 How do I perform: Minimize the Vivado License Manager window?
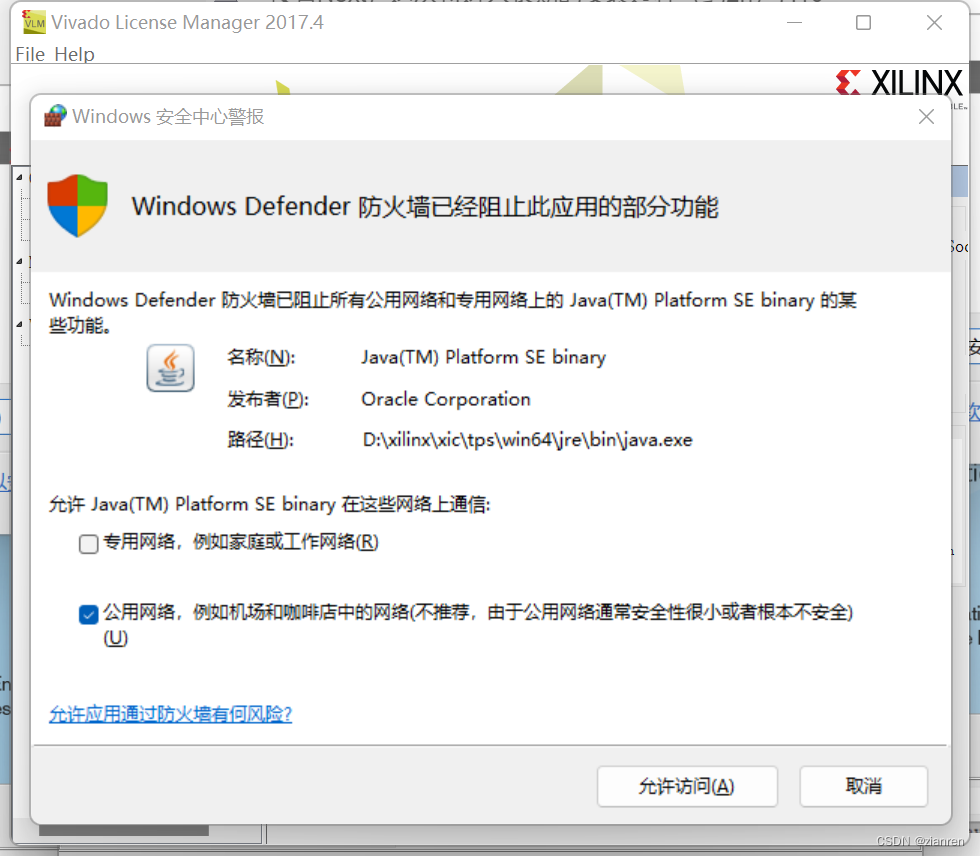(794, 22)
